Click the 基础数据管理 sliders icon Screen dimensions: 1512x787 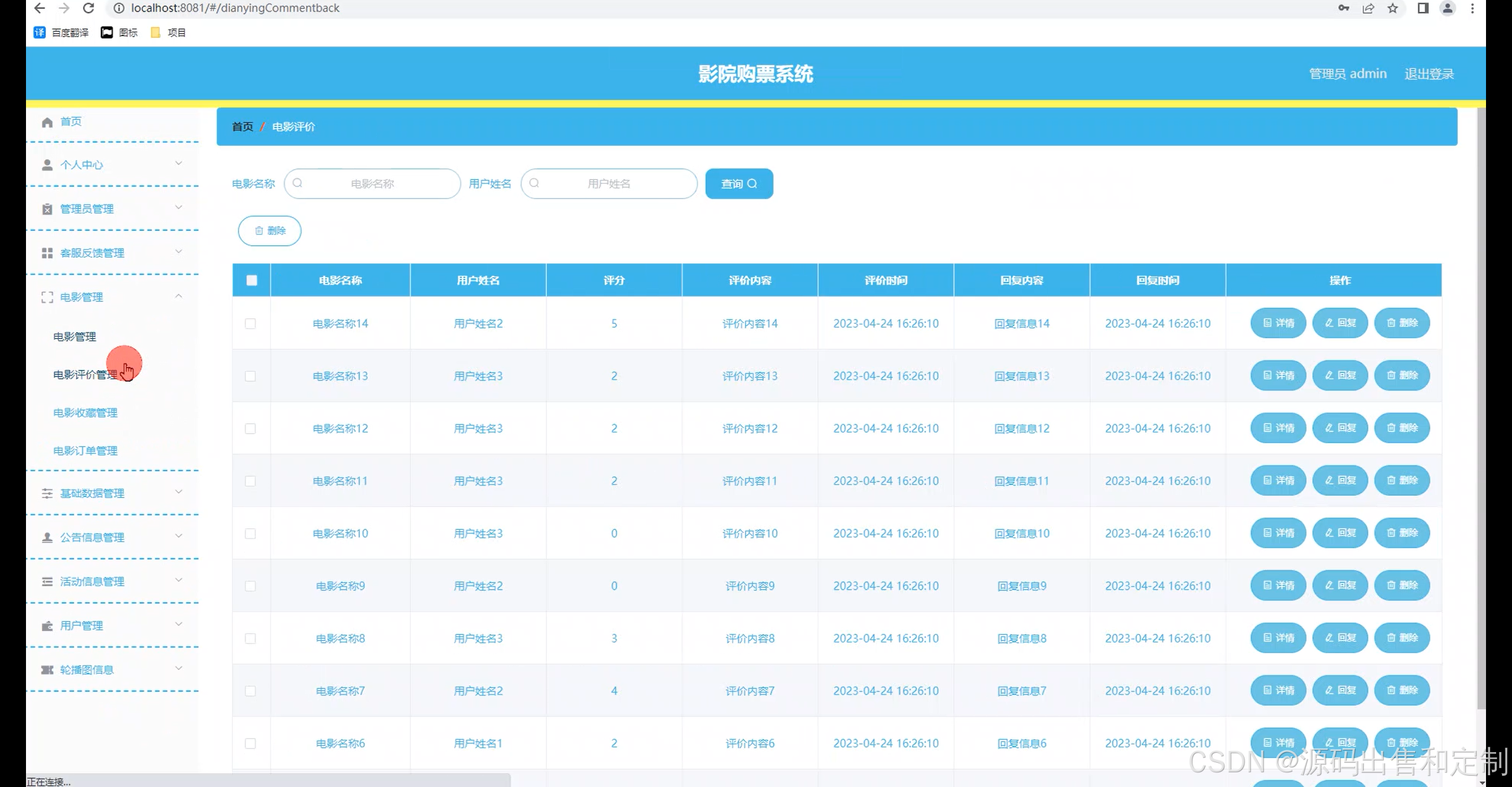click(x=47, y=493)
